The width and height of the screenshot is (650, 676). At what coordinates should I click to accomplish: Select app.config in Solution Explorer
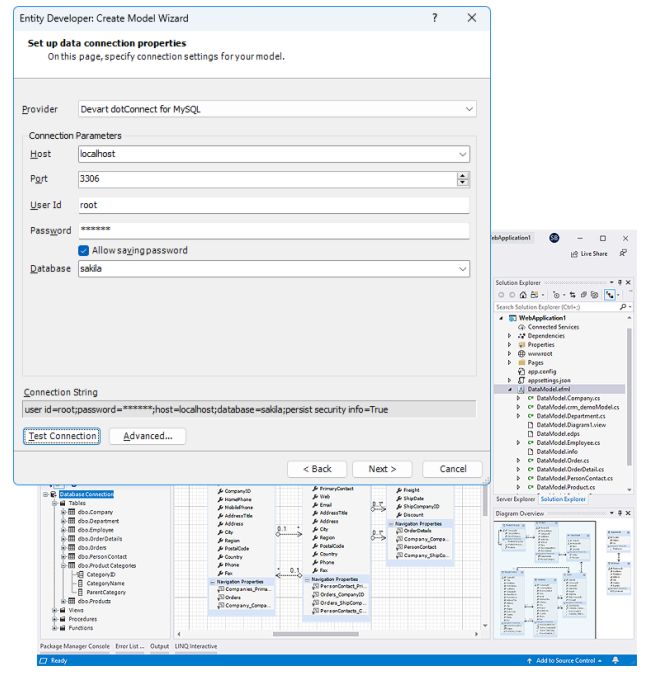[x=542, y=372]
